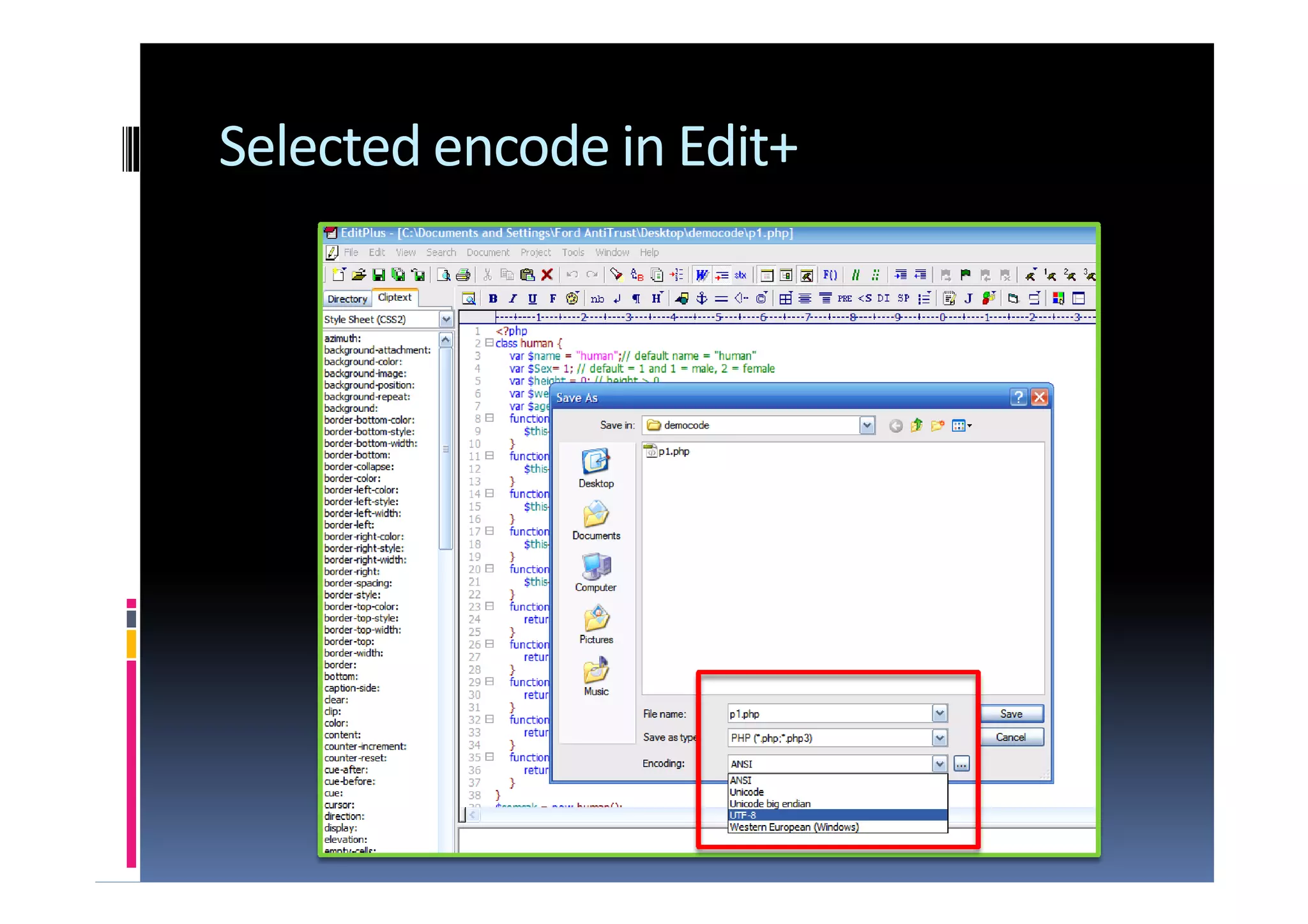Open the Desktop place in Save As

596,468
